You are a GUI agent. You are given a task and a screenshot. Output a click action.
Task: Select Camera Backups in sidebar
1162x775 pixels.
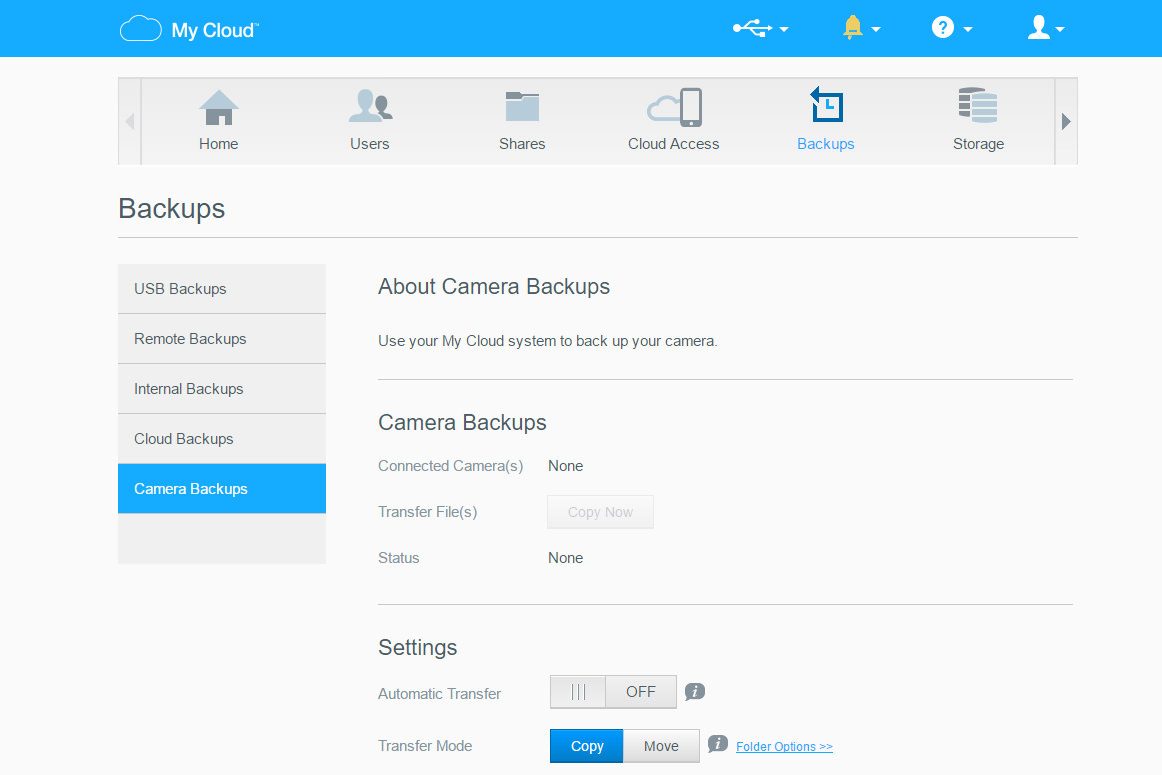pyautogui.click(x=222, y=489)
